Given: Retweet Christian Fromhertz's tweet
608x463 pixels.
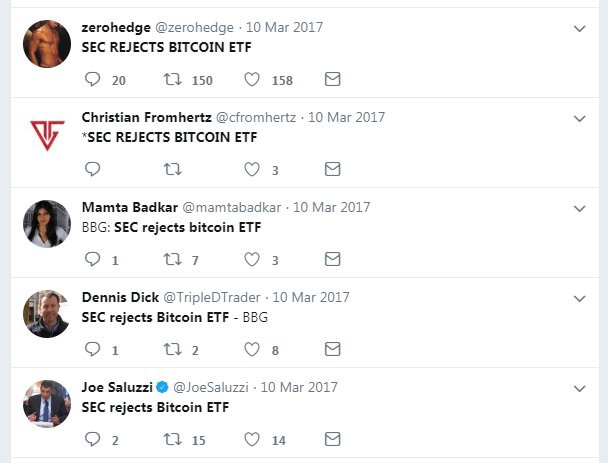Looking at the screenshot, I should (172, 169).
